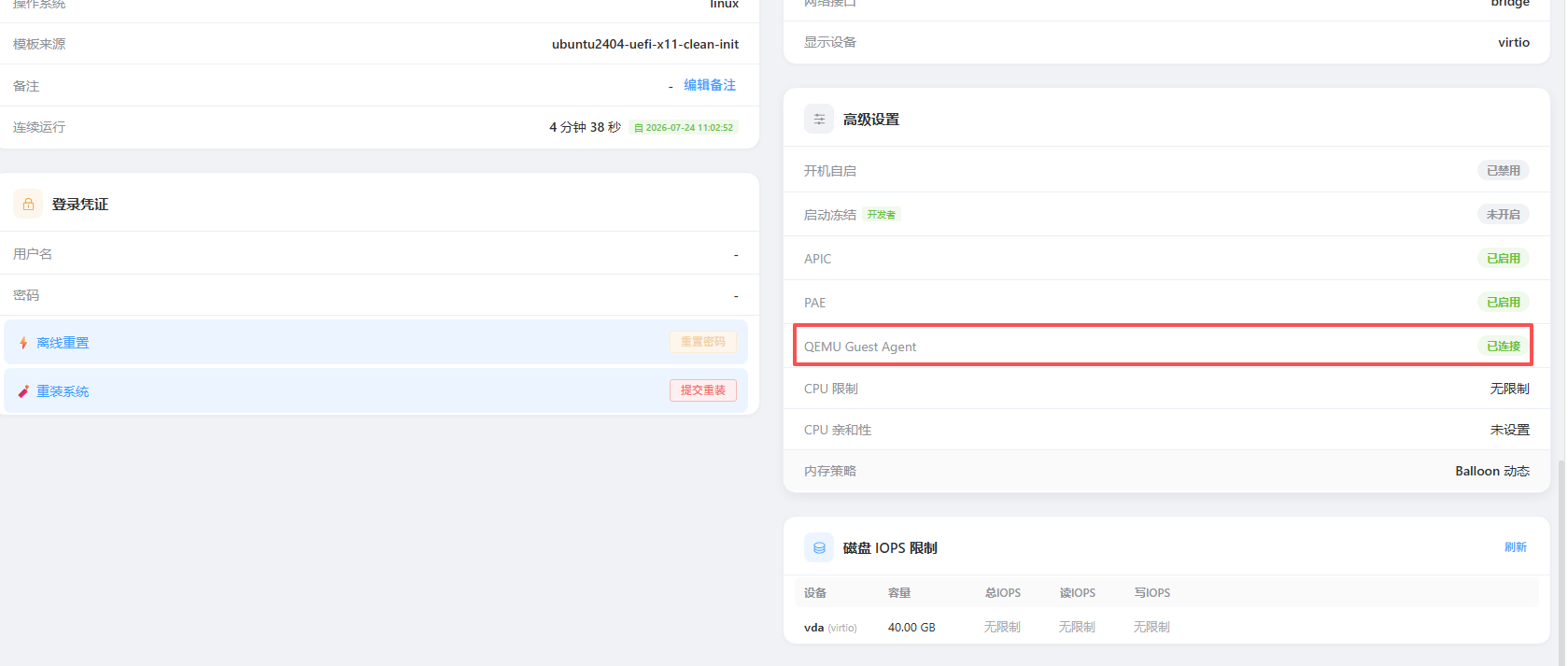Image resolution: width=1568 pixels, height=666 pixels.
Task: Click the 开发者 tag next to 启动冻结
Action: click(882, 215)
